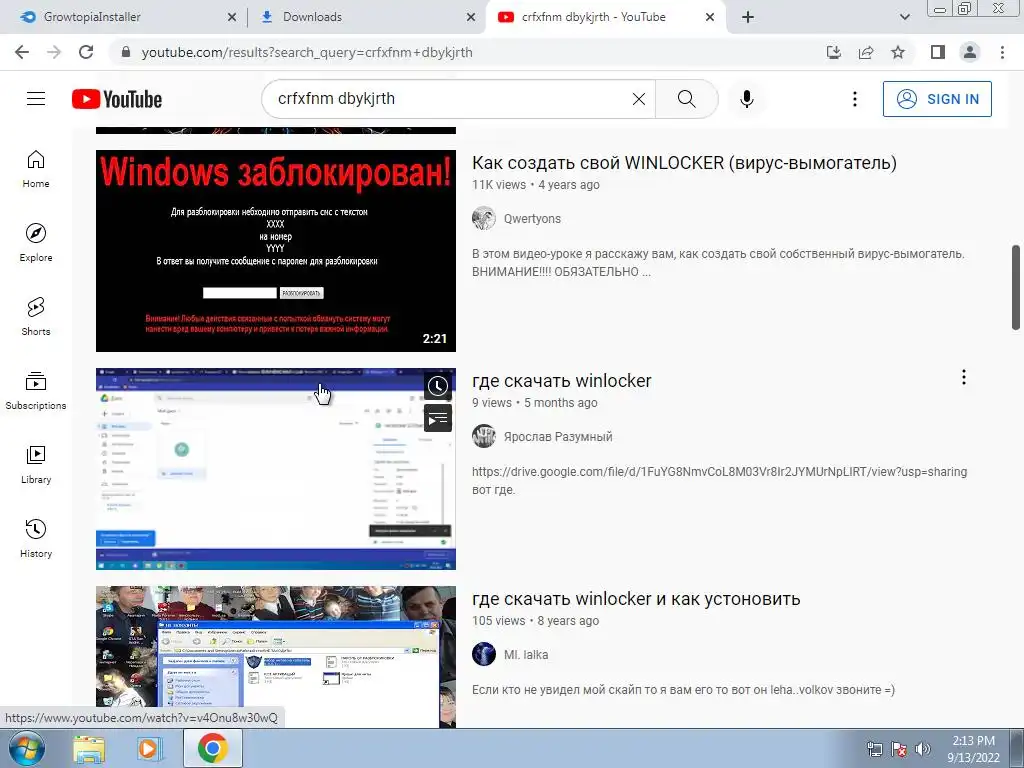This screenshot has width=1024, height=768.
Task: Open Ml. lalka channel name
Action: coord(526,655)
